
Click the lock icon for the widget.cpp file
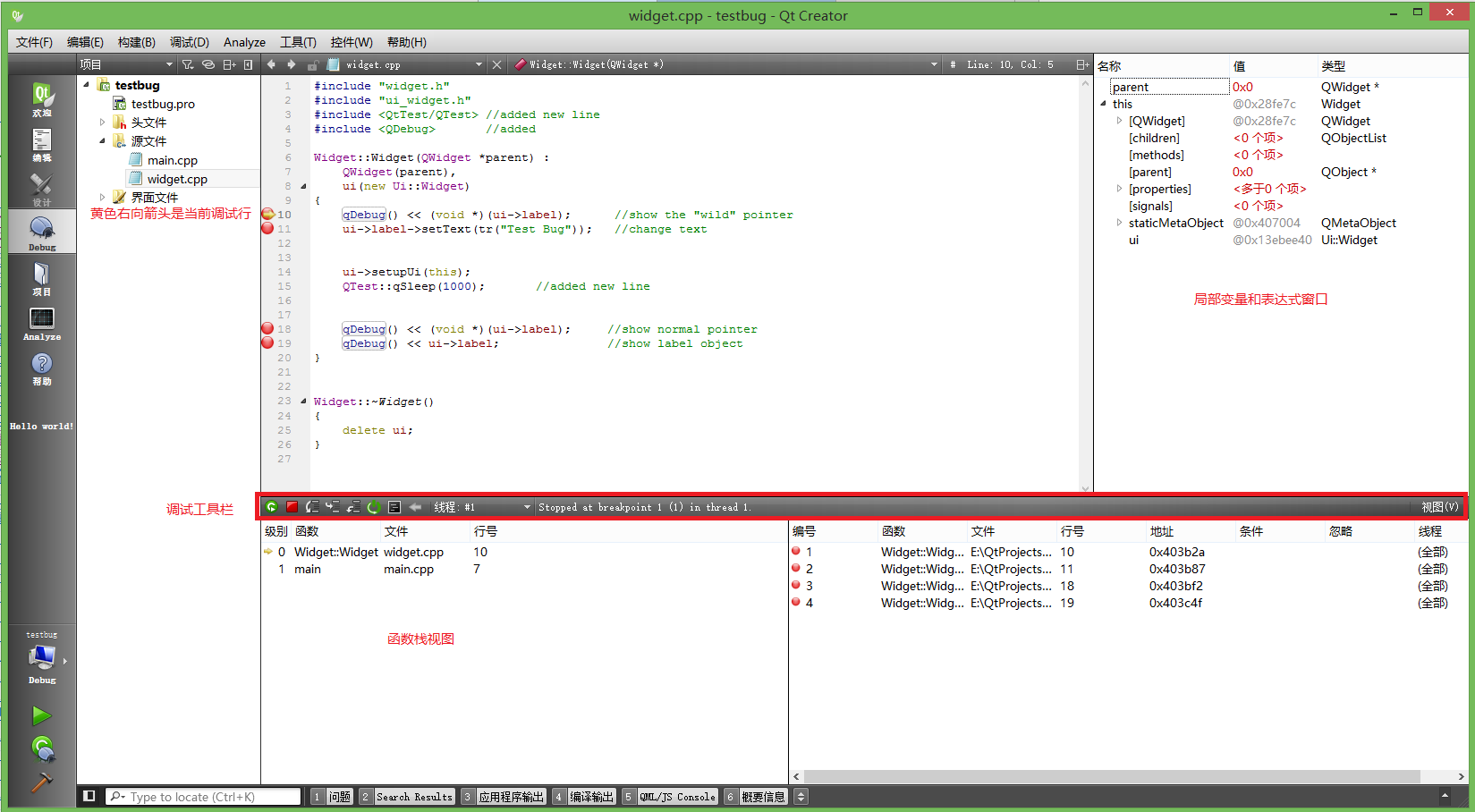click(x=313, y=64)
